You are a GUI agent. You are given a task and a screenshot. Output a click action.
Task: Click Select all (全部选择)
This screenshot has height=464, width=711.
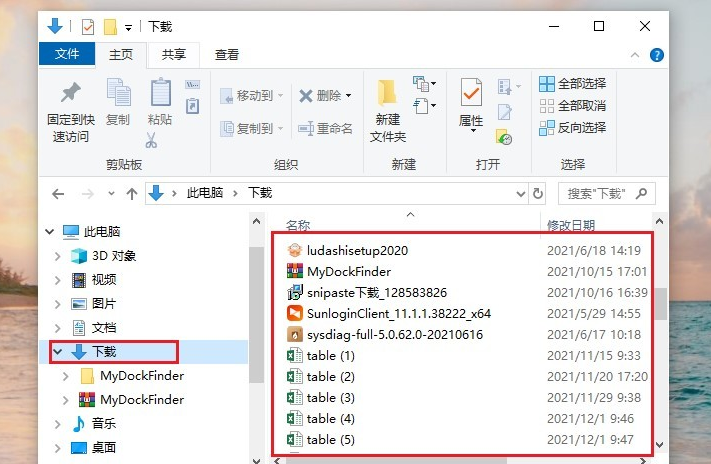tap(573, 83)
